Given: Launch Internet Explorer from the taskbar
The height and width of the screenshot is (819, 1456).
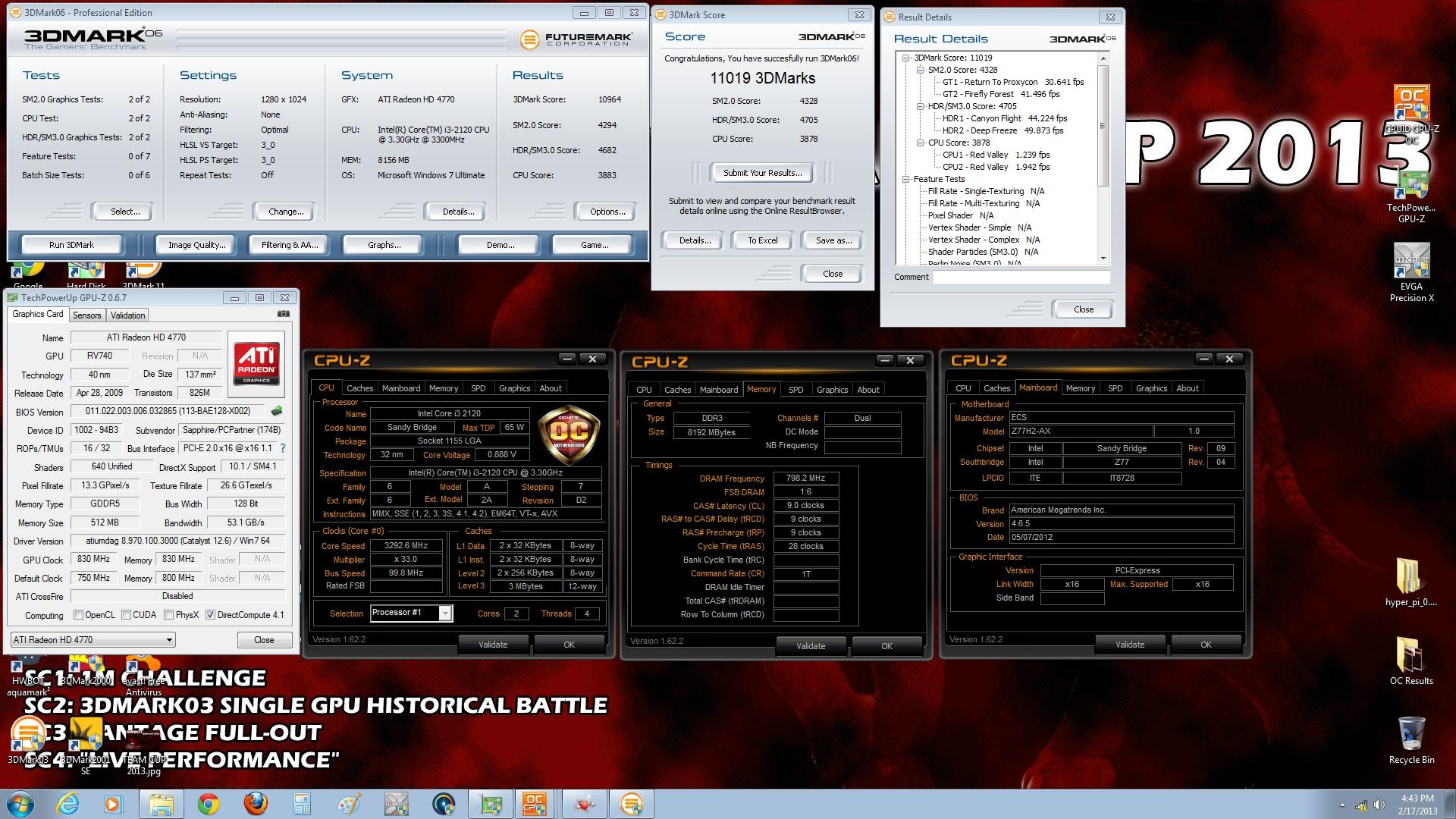Looking at the screenshot, I should click(x=67, y=804).
